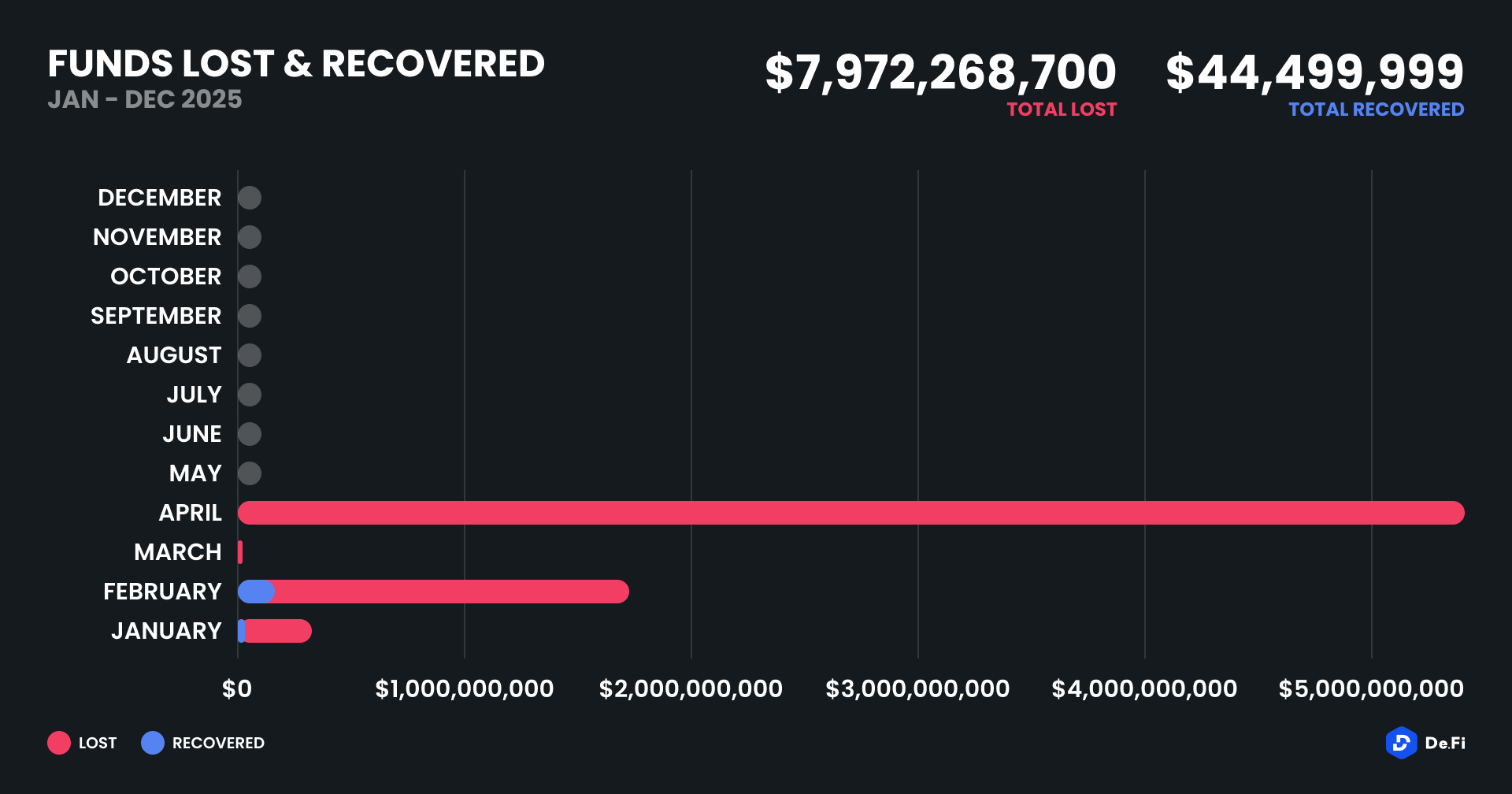This screenshot has height=794, width=1512.
Task: Click the gray May placeholder dot
Action: click(x=250, y=473)
